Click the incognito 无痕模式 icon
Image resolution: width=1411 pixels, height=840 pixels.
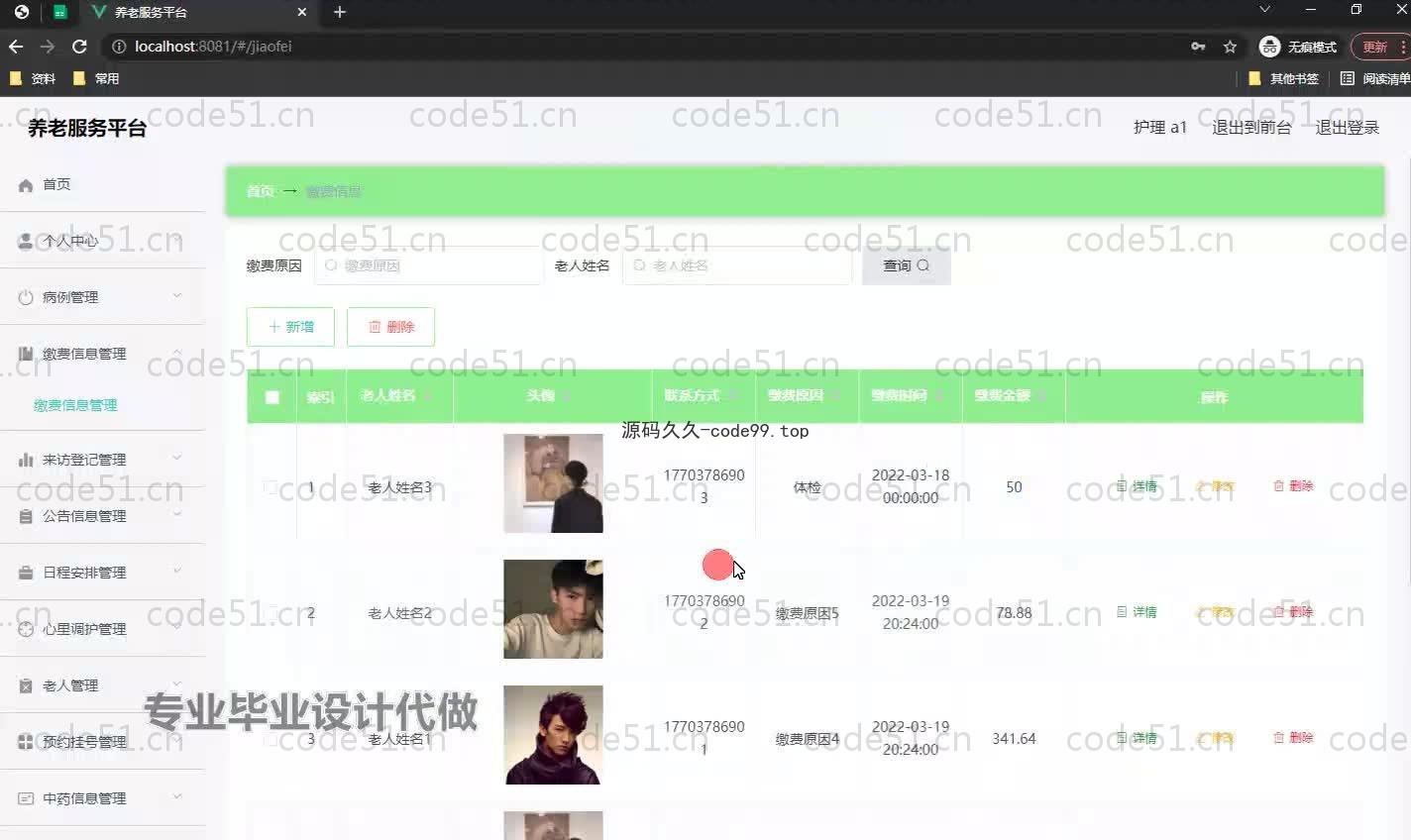coord(1269,47)
